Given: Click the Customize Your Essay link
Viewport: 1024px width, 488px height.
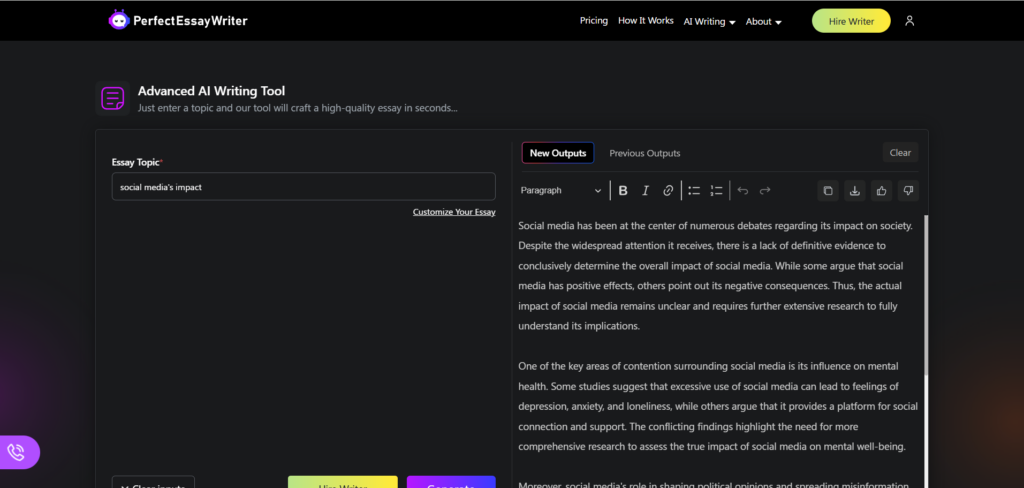Looking at the screenshot, I should (454, 212).
